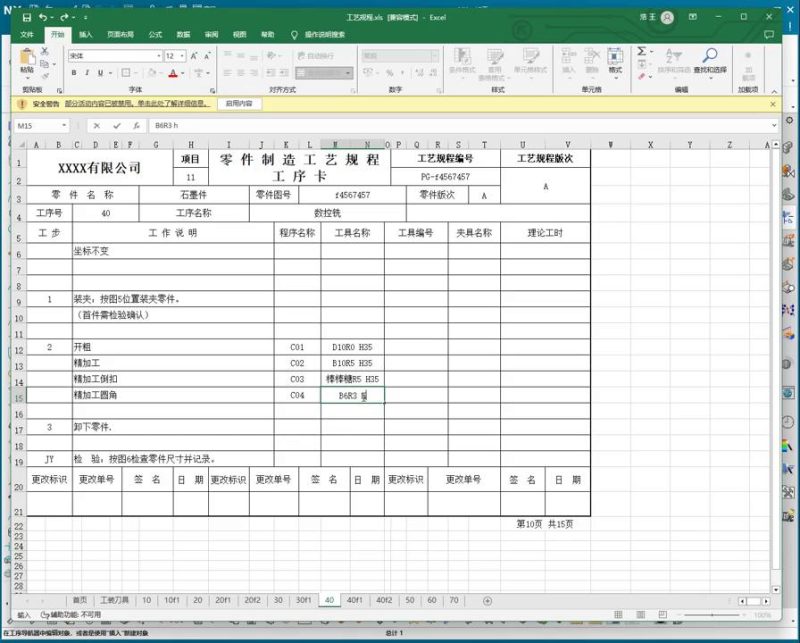Open Find and Select magnifier tool
800x643 pixels.
click(x=710, y=58)
